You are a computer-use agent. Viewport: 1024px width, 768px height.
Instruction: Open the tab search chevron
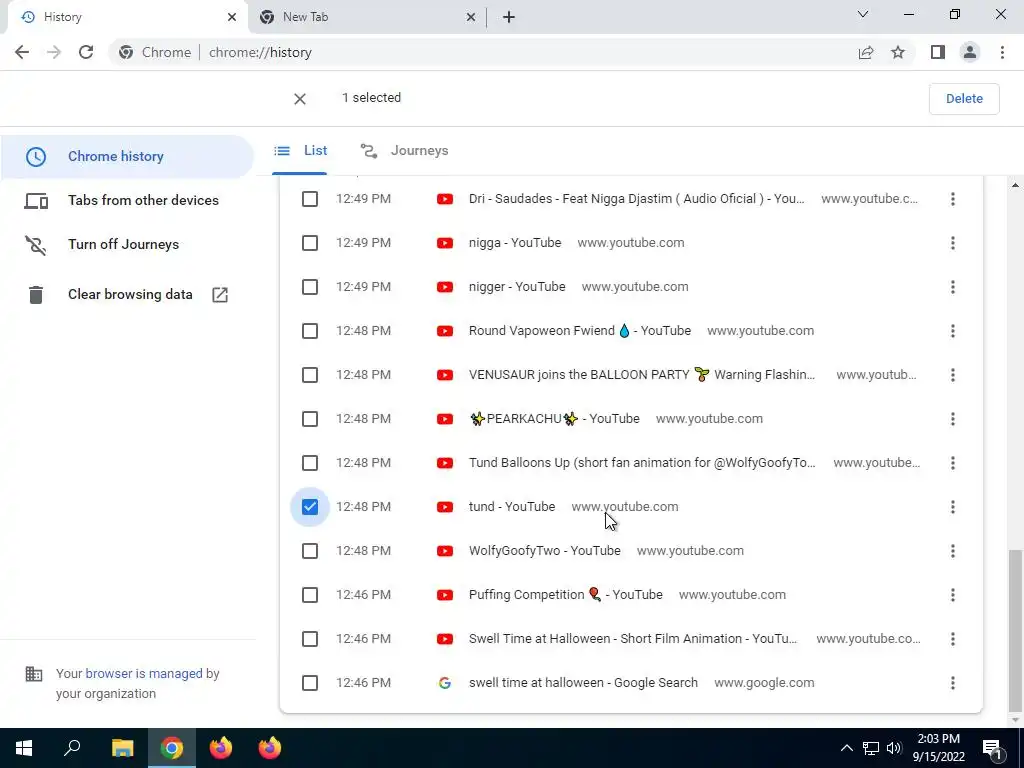tap(863, 14)
